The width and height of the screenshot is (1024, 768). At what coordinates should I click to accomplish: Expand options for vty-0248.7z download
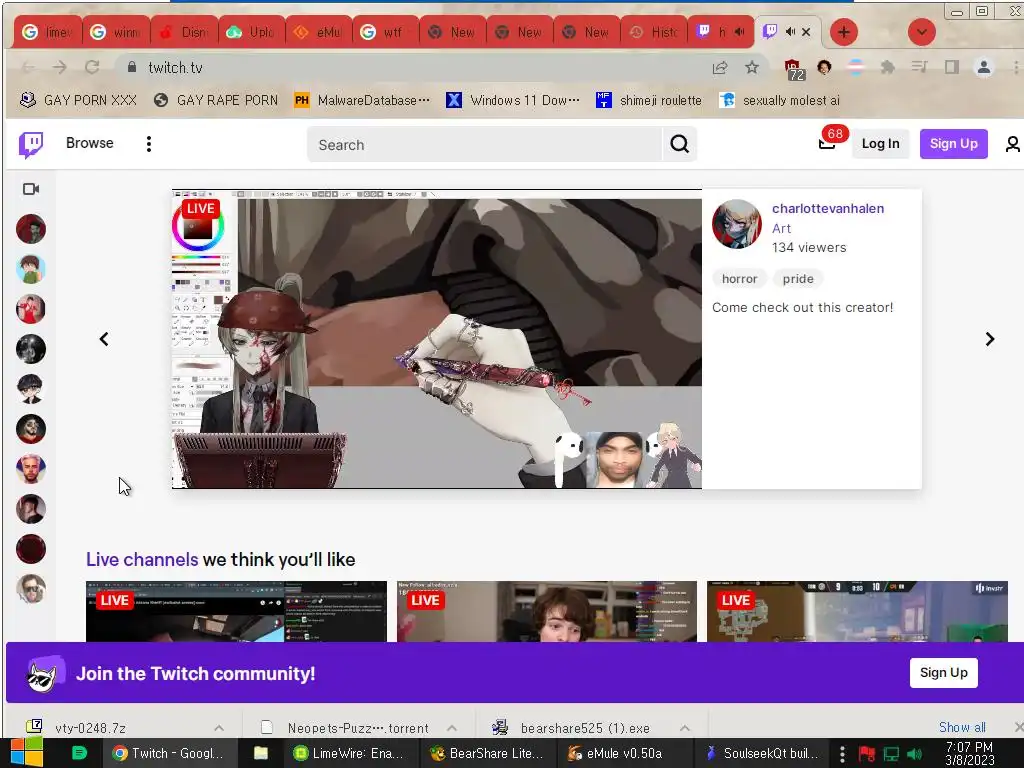point(219,728)
